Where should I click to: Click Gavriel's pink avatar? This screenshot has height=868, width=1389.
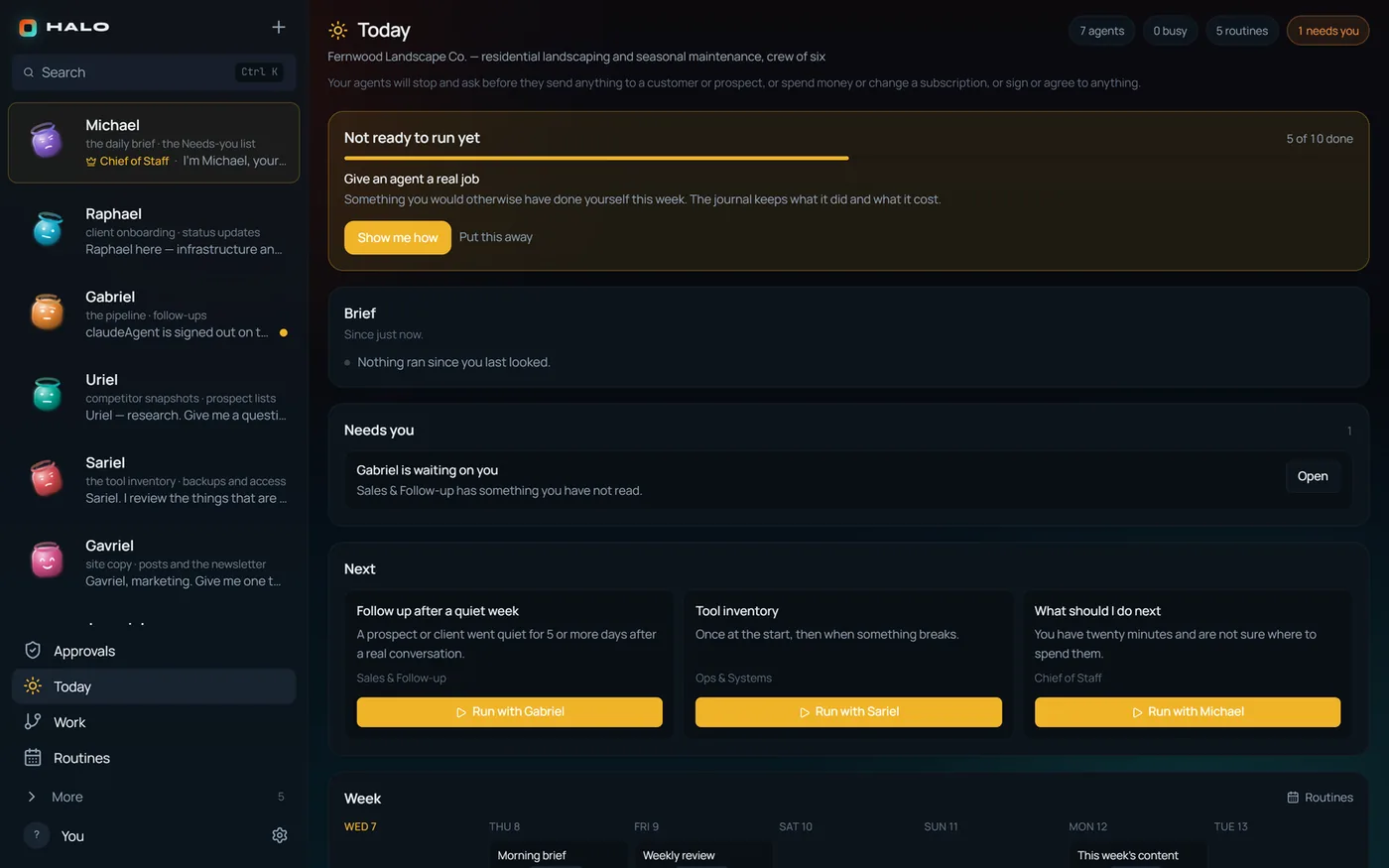pos(47,561)
